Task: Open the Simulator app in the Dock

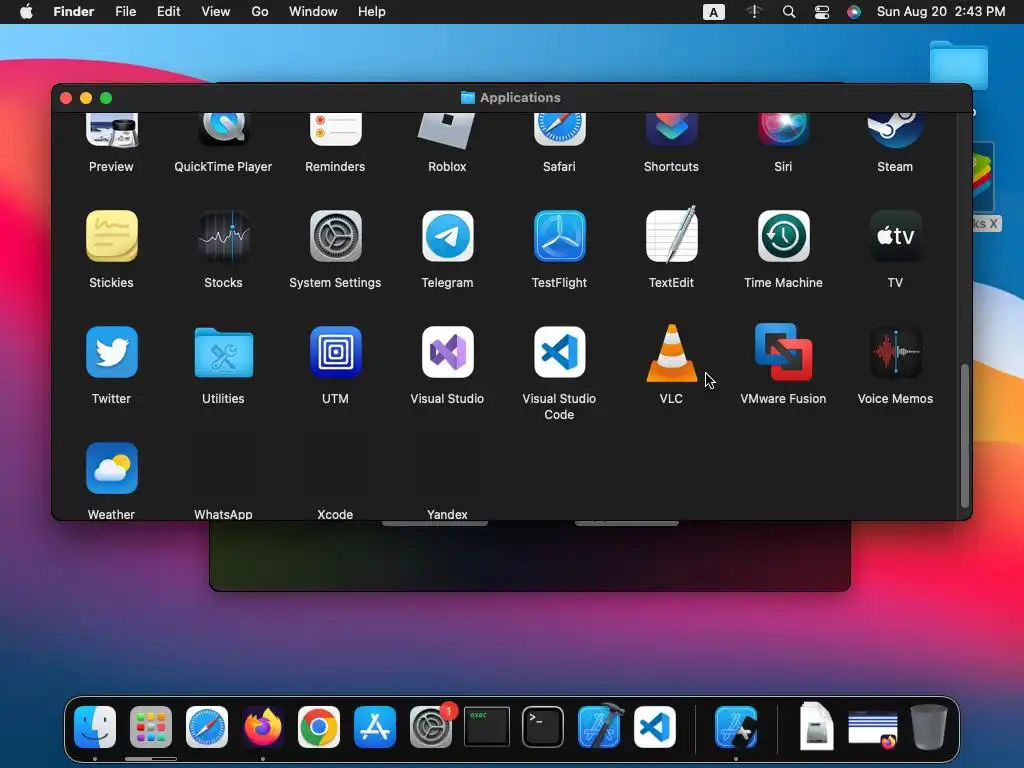Action: pos(736,727)
